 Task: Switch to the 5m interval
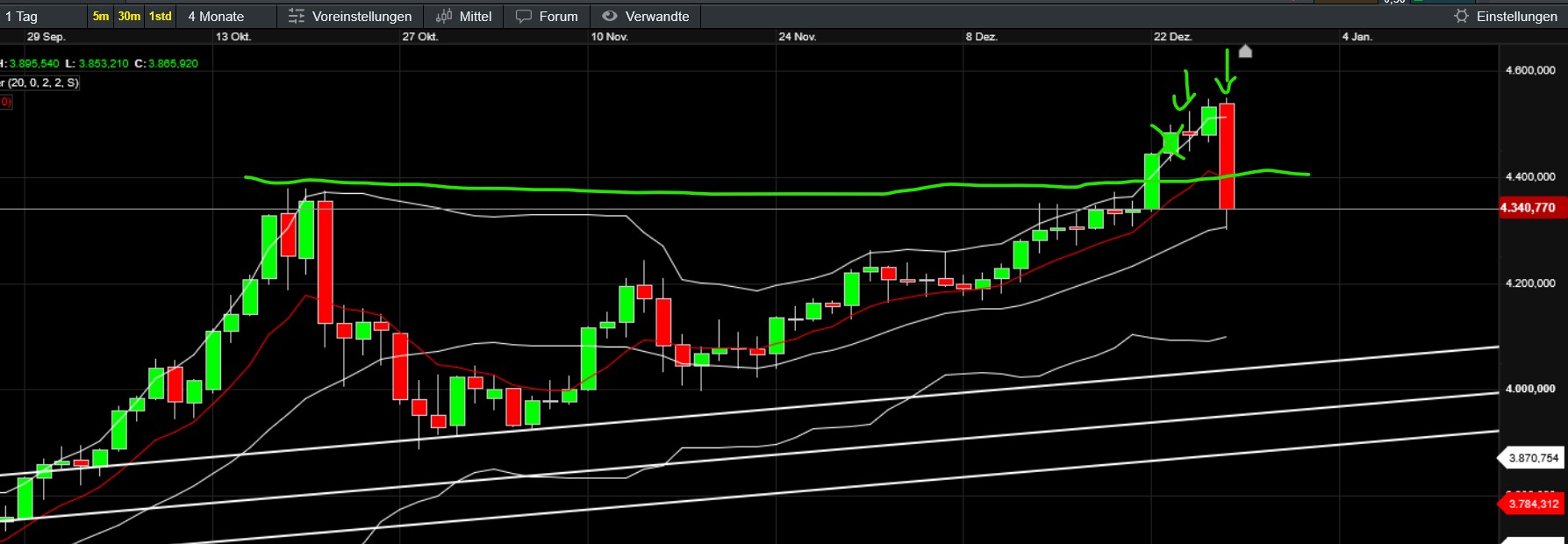pos(101,17)
